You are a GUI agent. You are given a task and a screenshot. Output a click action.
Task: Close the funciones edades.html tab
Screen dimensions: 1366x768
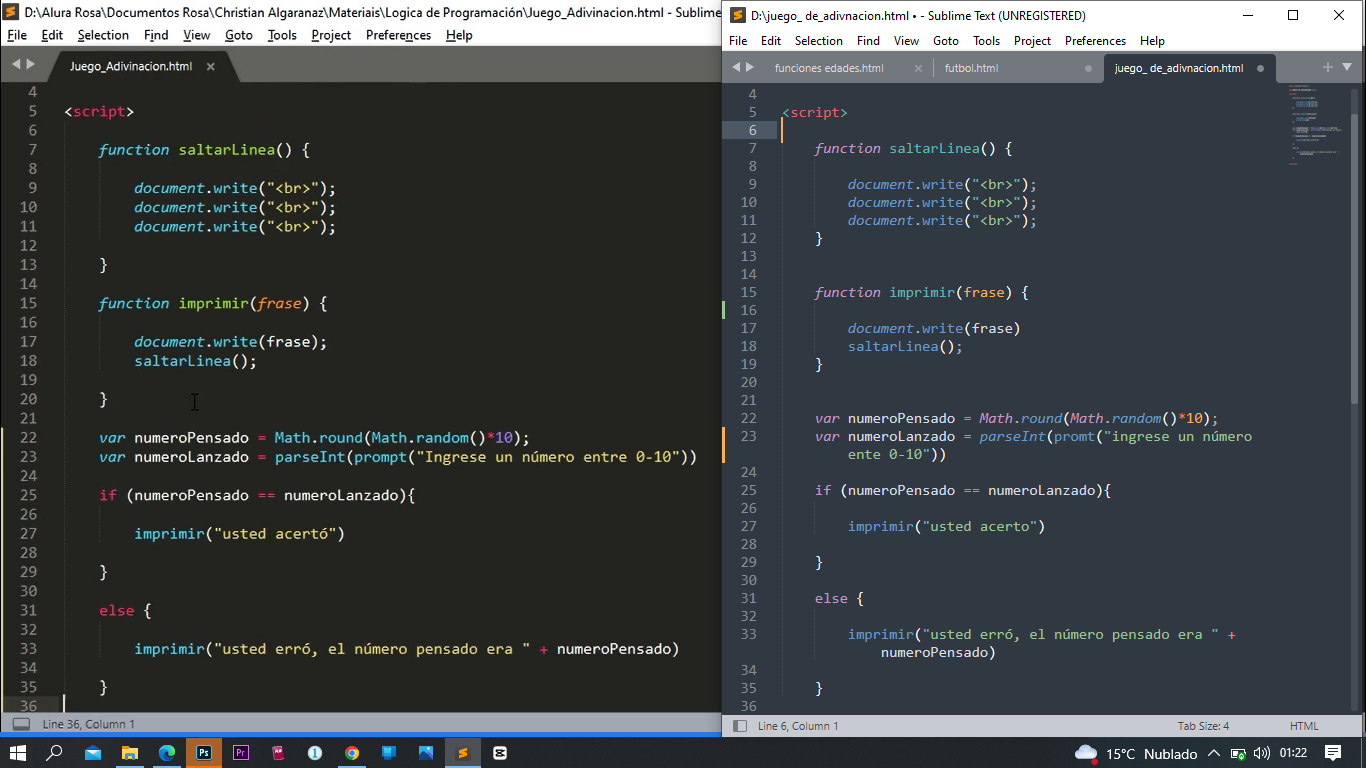[919, 68]
